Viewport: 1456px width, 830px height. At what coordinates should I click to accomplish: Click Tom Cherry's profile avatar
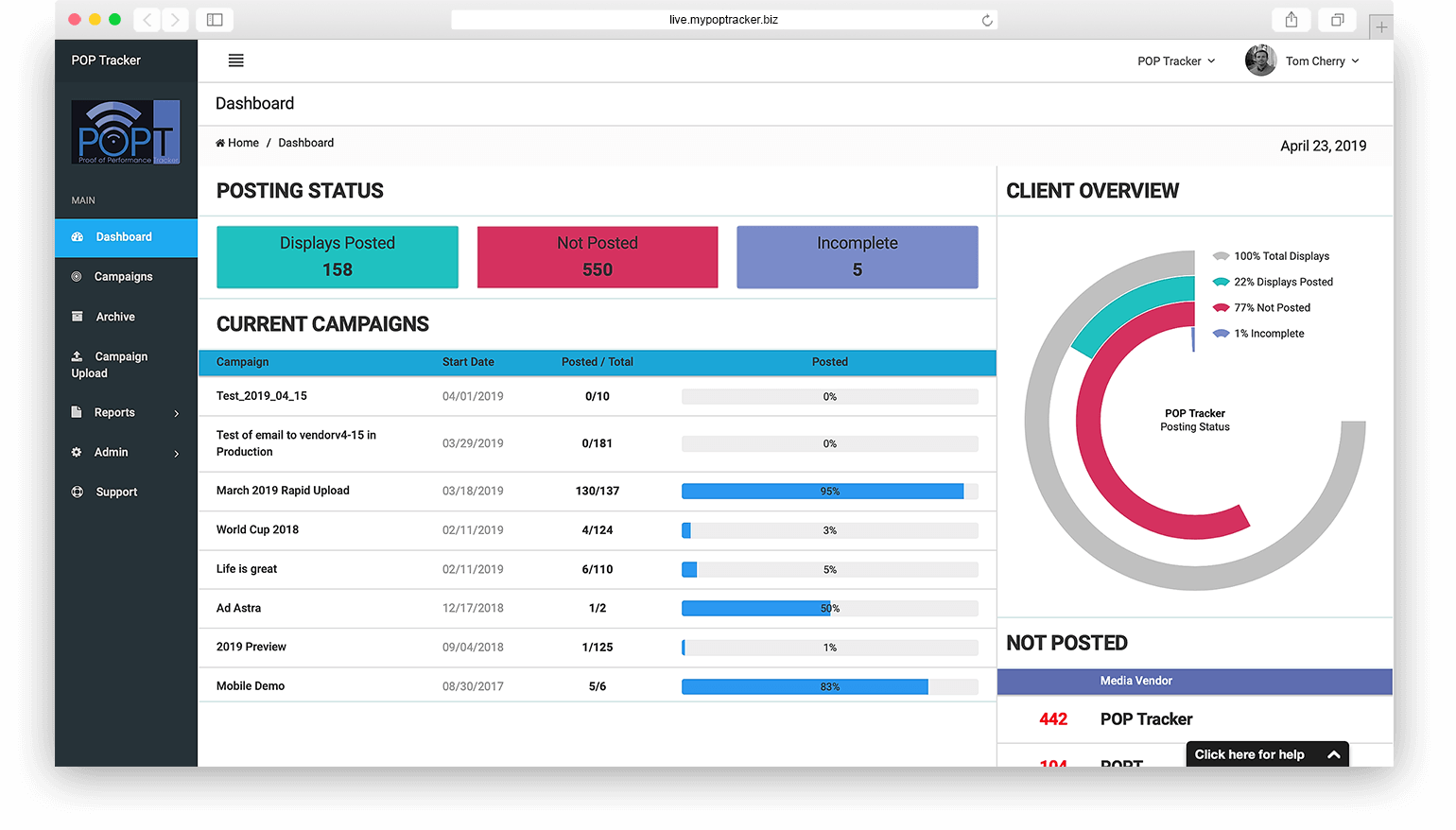1260,61
